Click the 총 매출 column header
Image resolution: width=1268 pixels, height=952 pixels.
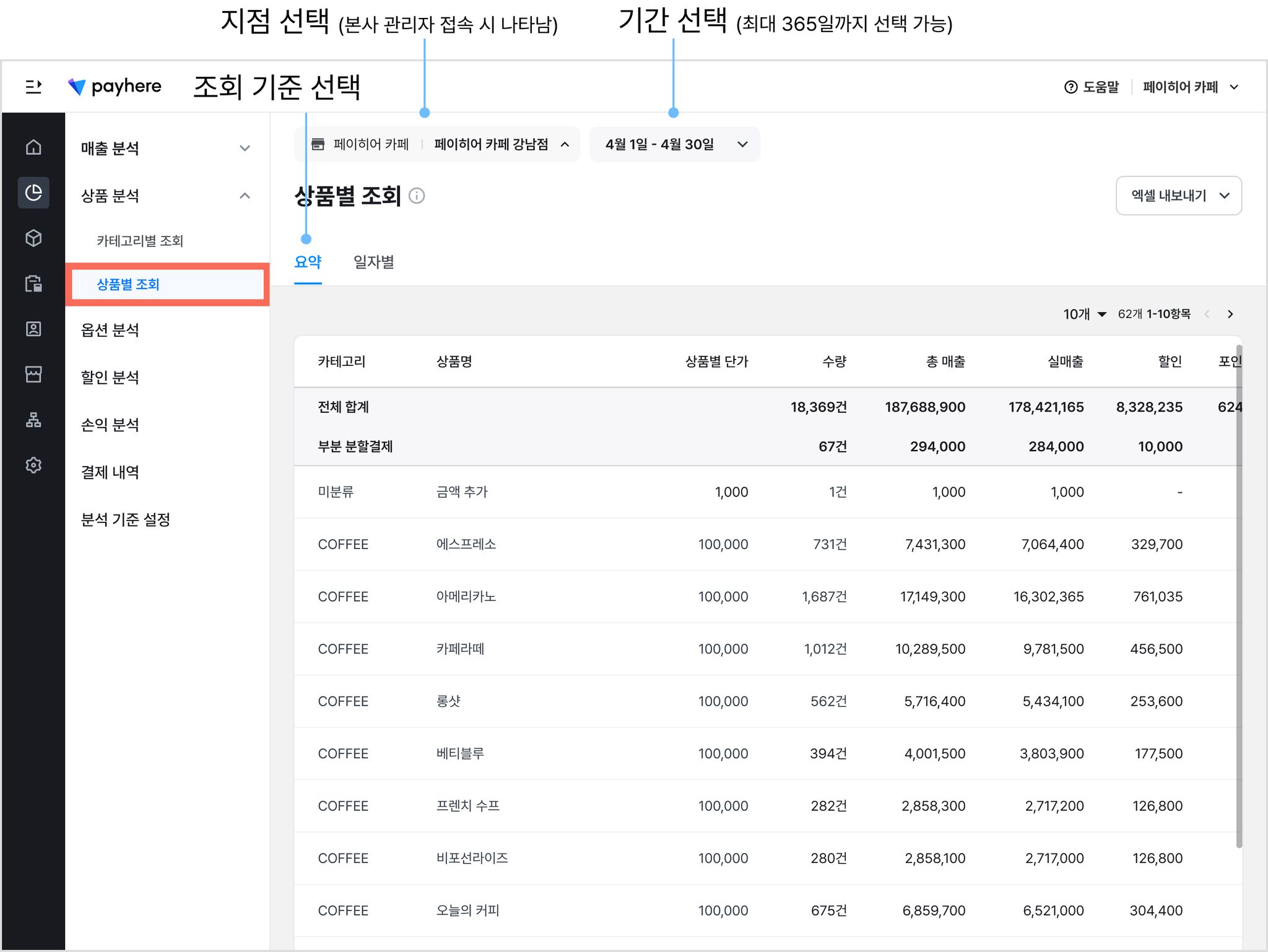(x=945, y=361)
